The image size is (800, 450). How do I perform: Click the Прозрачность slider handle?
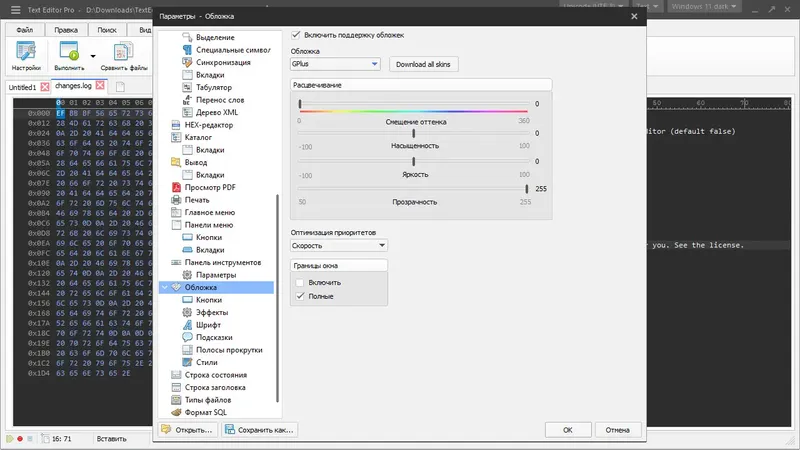[527, 189]
